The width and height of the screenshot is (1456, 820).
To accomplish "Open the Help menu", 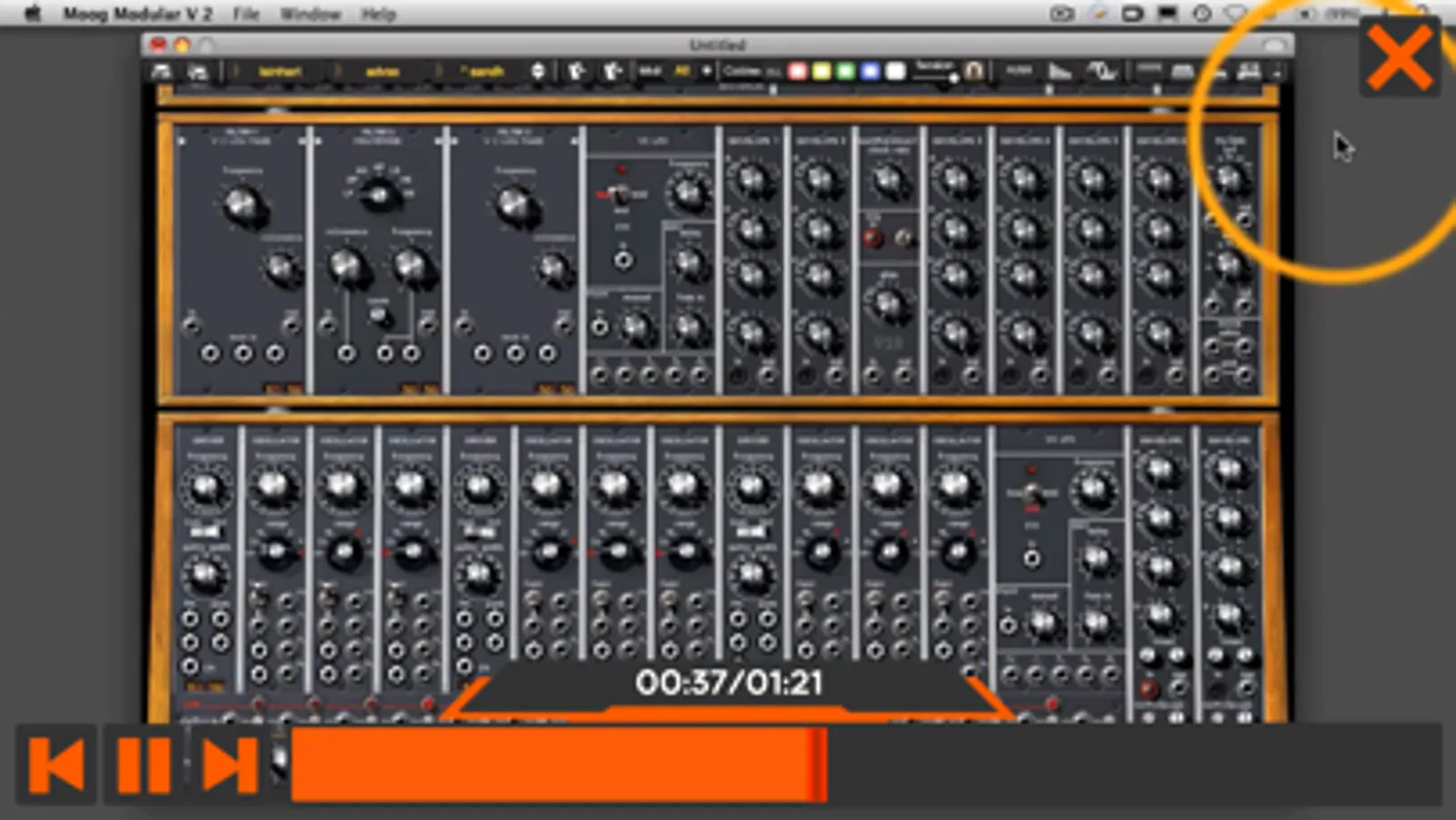I will click(x=378, y=14).
